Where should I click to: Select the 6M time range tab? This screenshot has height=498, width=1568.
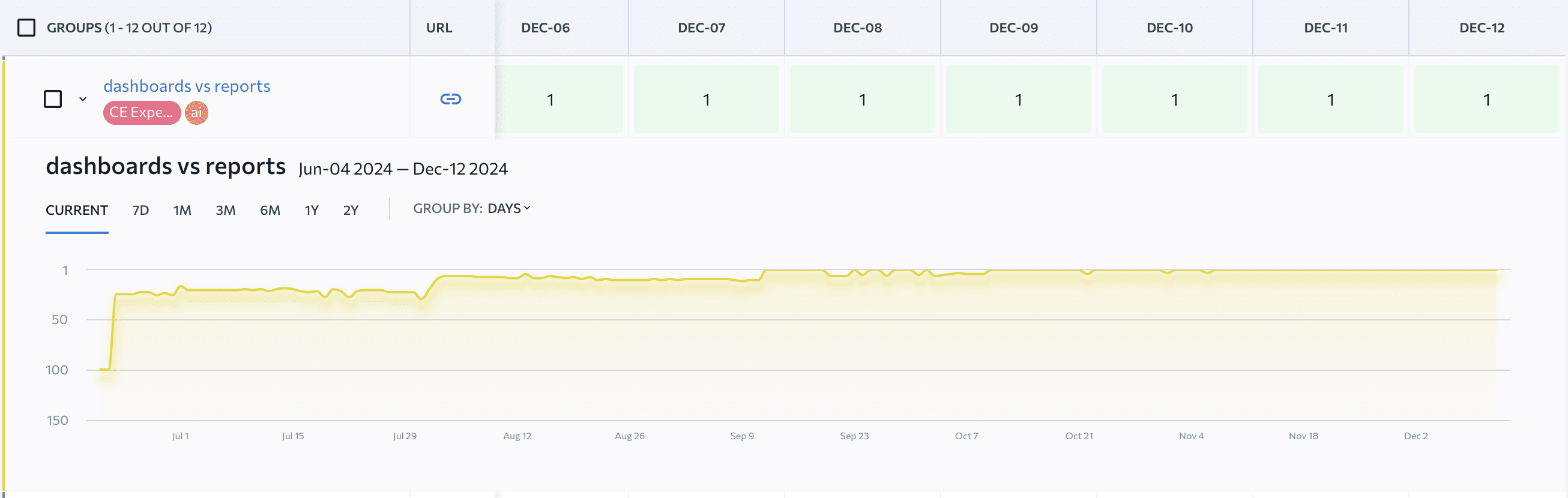point(270,211)
